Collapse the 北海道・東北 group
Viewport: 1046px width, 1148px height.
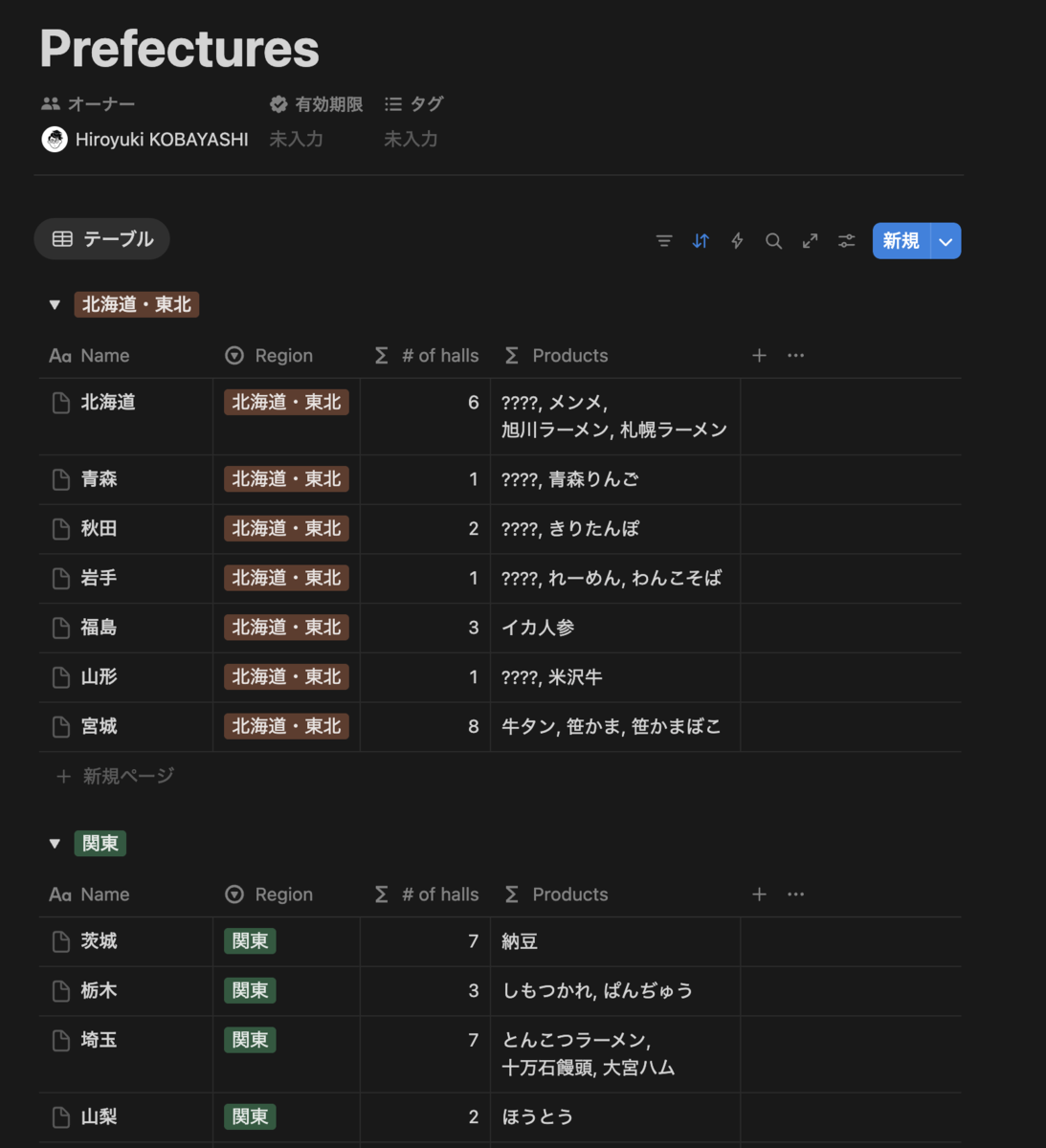[55, 305]
